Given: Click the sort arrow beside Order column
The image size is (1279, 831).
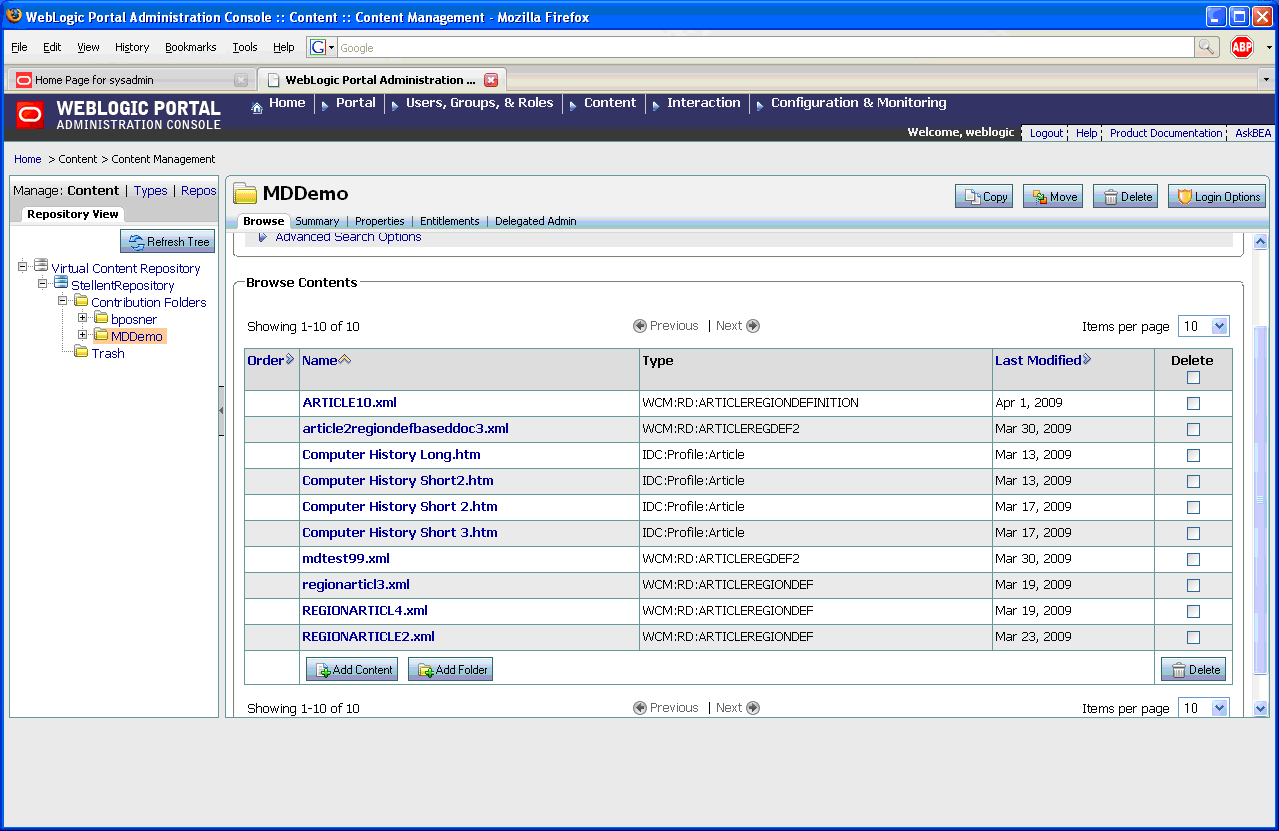Looking at the screenshot, I should coord(290,359).
